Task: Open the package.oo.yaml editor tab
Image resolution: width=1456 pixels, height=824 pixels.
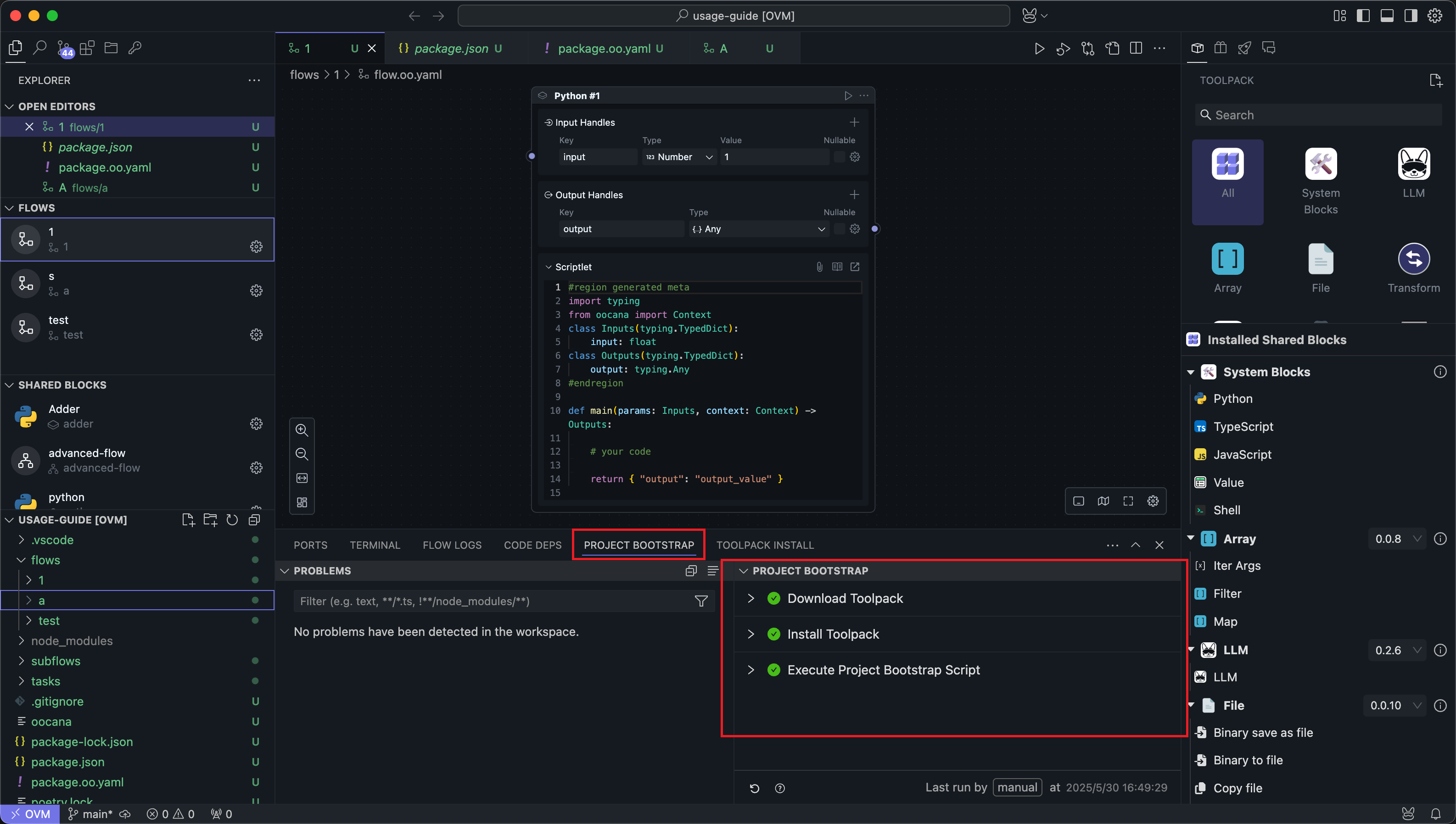Action: 604,49
